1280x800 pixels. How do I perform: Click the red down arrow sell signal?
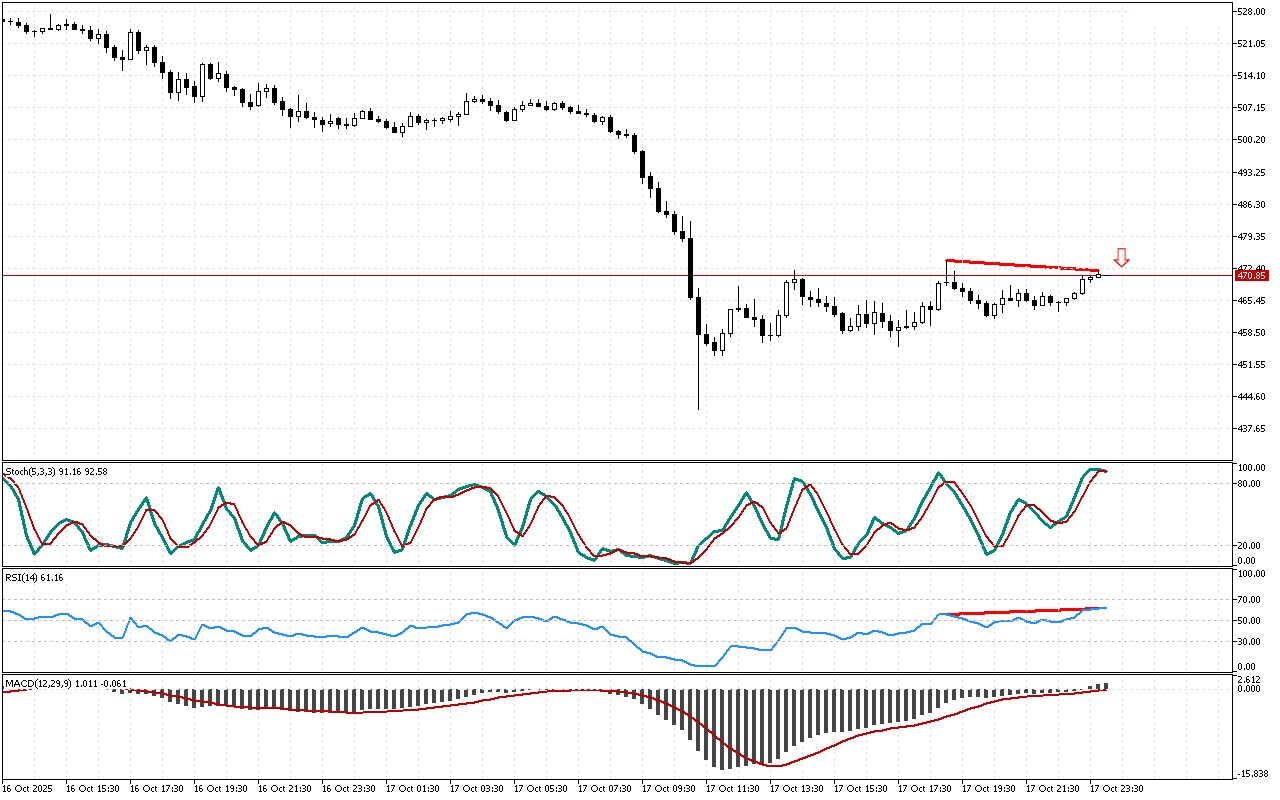(1121, 258)
